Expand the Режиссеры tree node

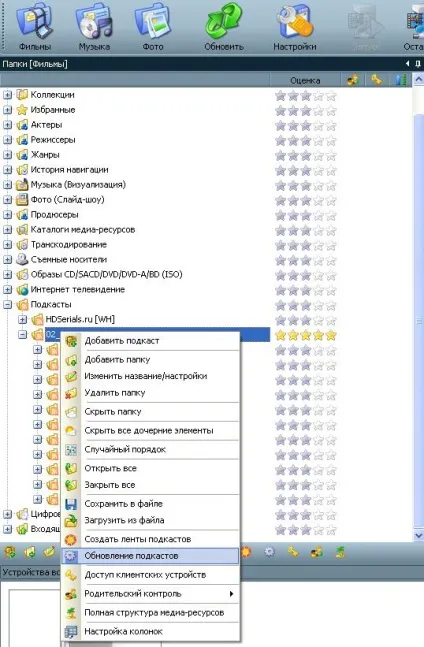click(x=7, y=140)
